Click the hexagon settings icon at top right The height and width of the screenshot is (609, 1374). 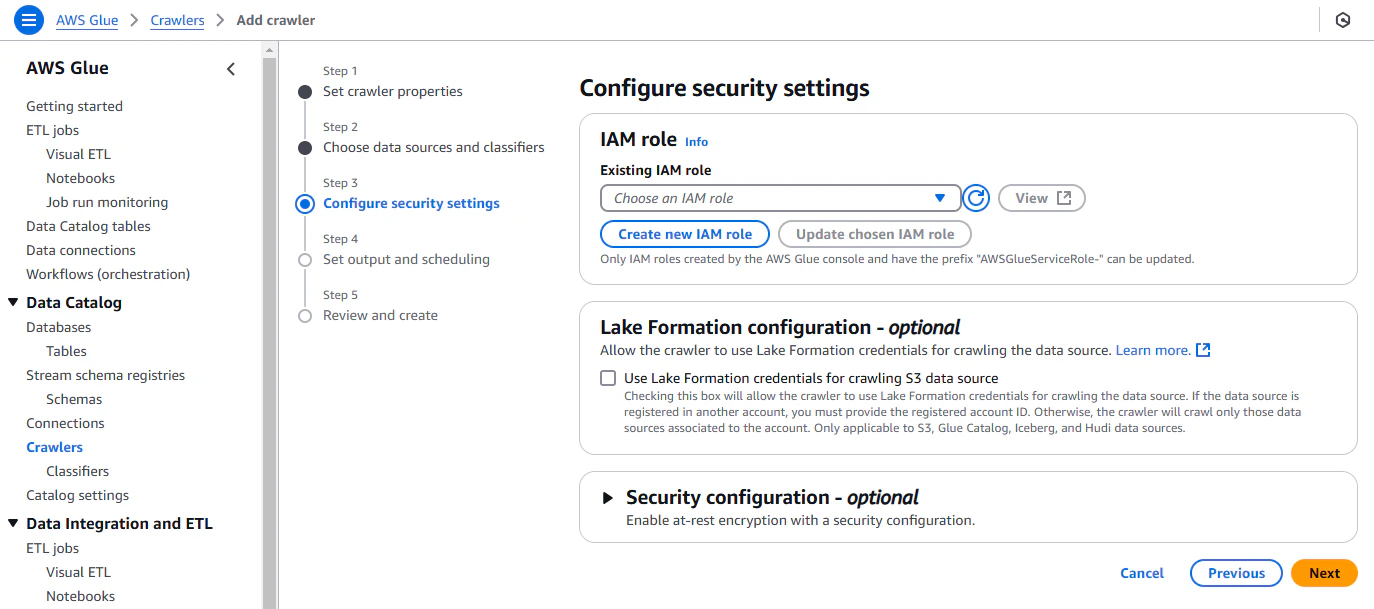(x=1343, y=20)
